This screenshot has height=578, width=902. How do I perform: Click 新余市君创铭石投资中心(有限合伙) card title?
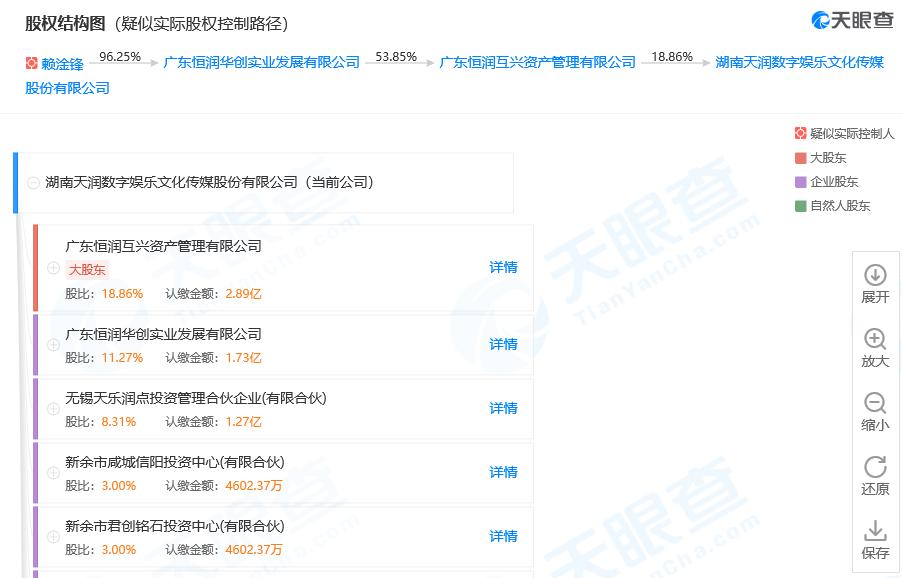tap(175, 526)
